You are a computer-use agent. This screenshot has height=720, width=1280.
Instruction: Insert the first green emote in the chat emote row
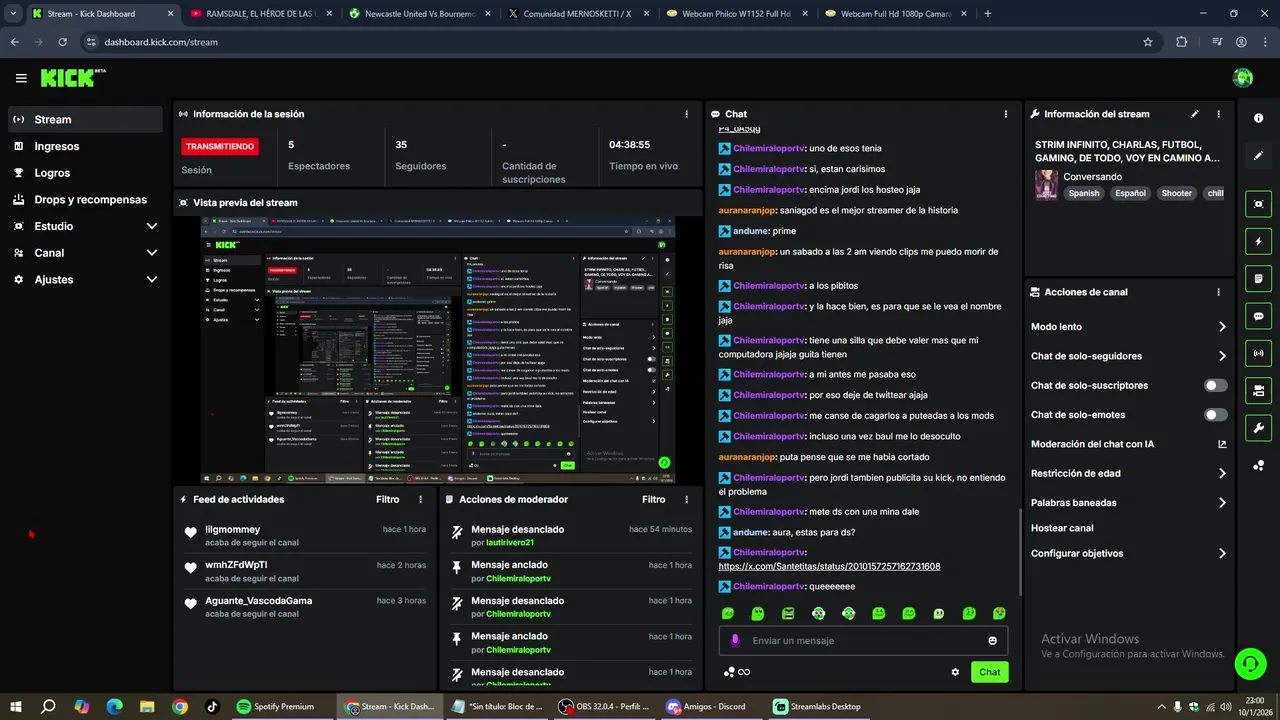pyautogui.click(x=728, y=613)
